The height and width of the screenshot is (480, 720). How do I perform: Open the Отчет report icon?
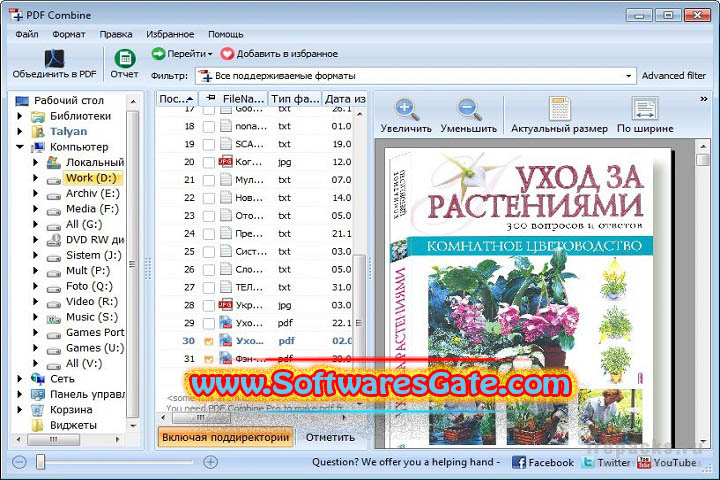124,58
